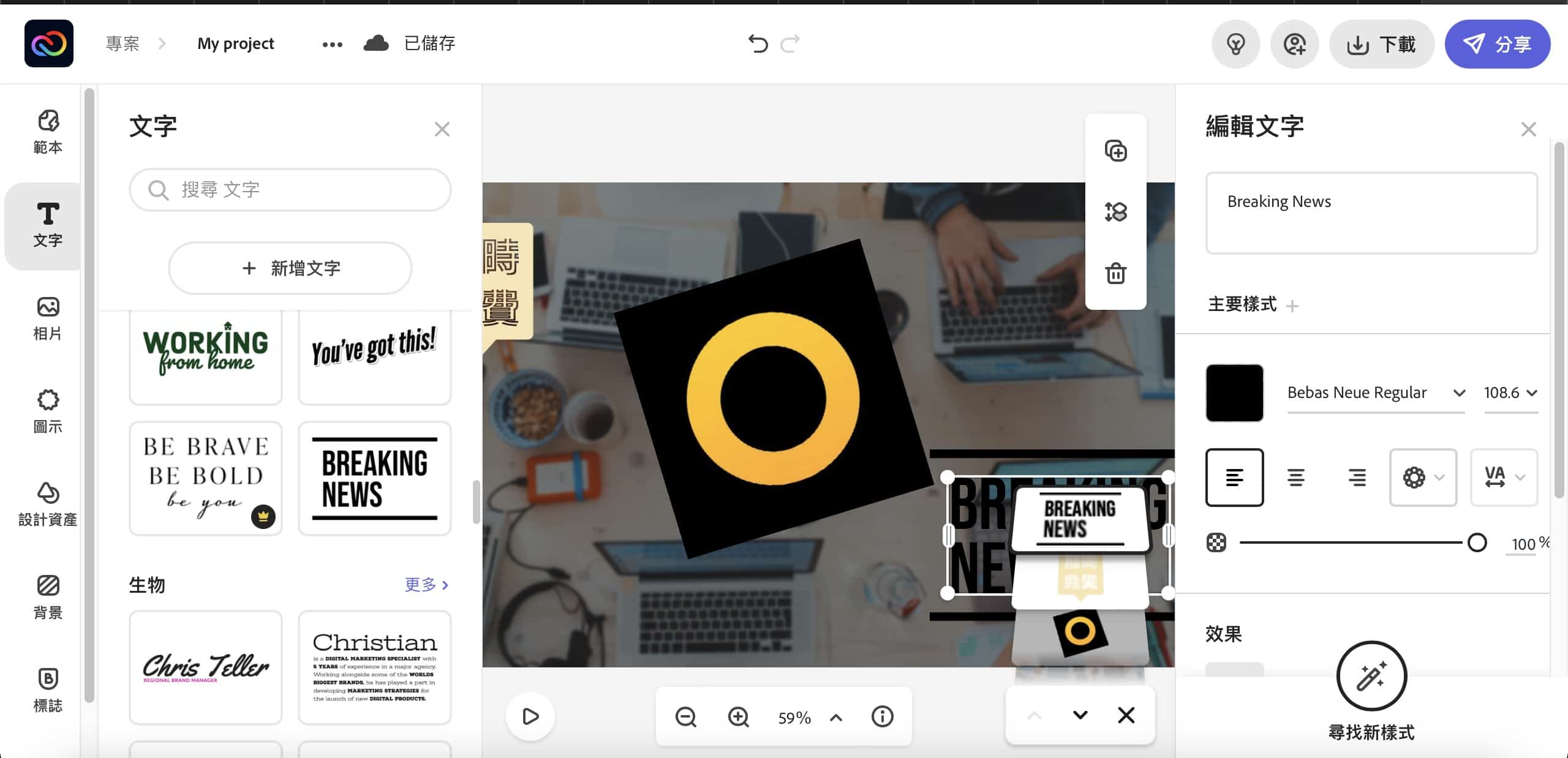Select the center text alignment option
This screenshot has height=758, width=1568.
point(1295,478)
